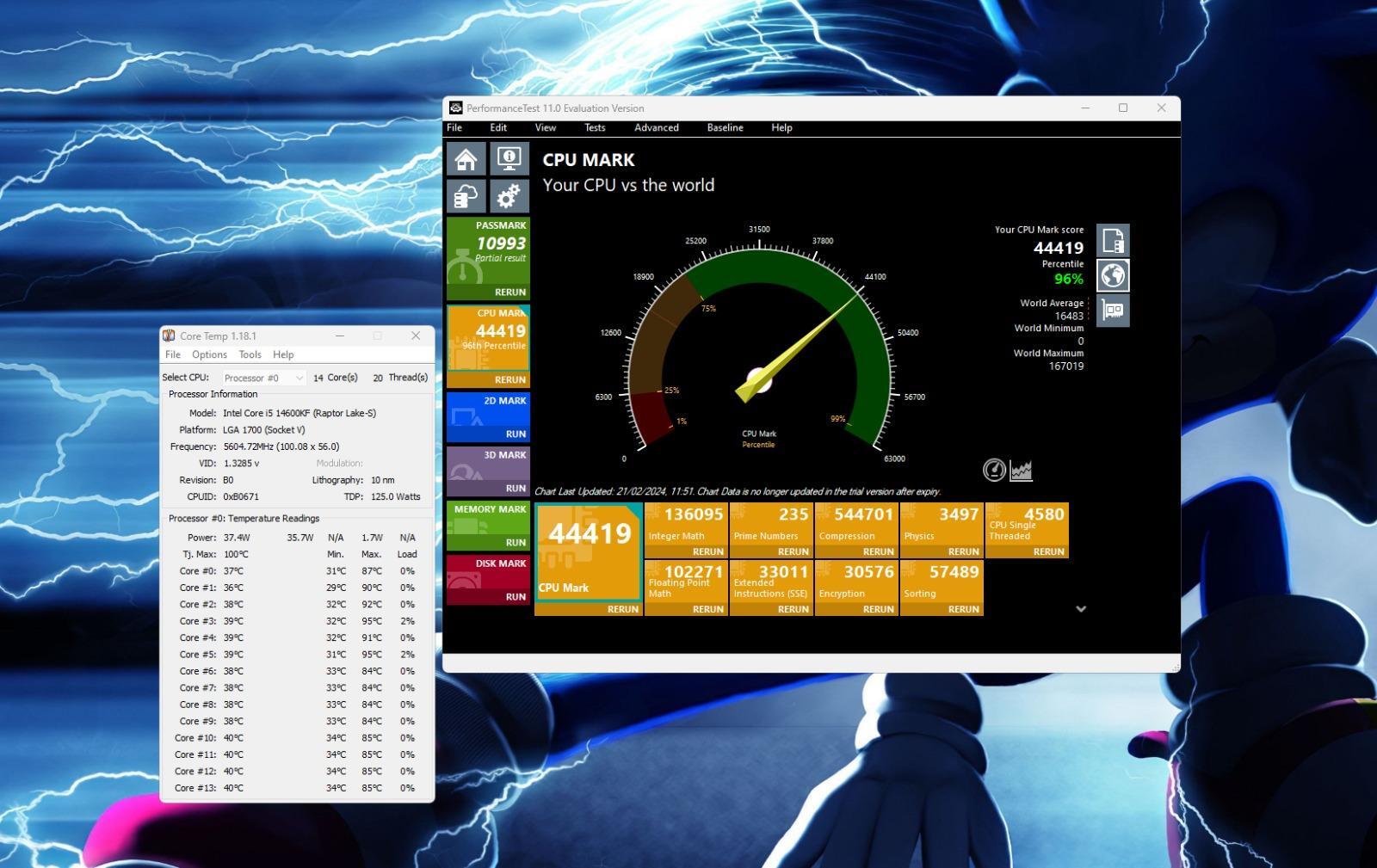Viewport: 1377px width, 868px height.
Task: Click the Integer Math score 136095
Action: coord(694,514)
